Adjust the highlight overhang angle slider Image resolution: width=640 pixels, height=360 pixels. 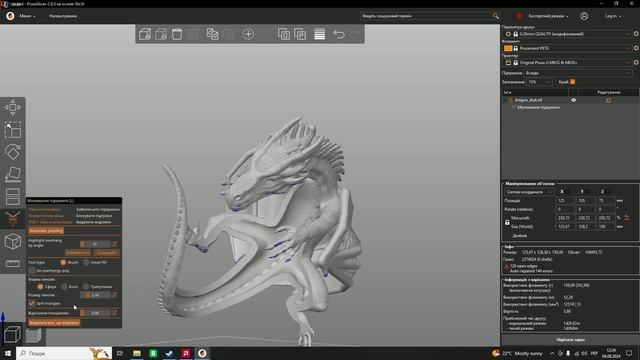95,244
